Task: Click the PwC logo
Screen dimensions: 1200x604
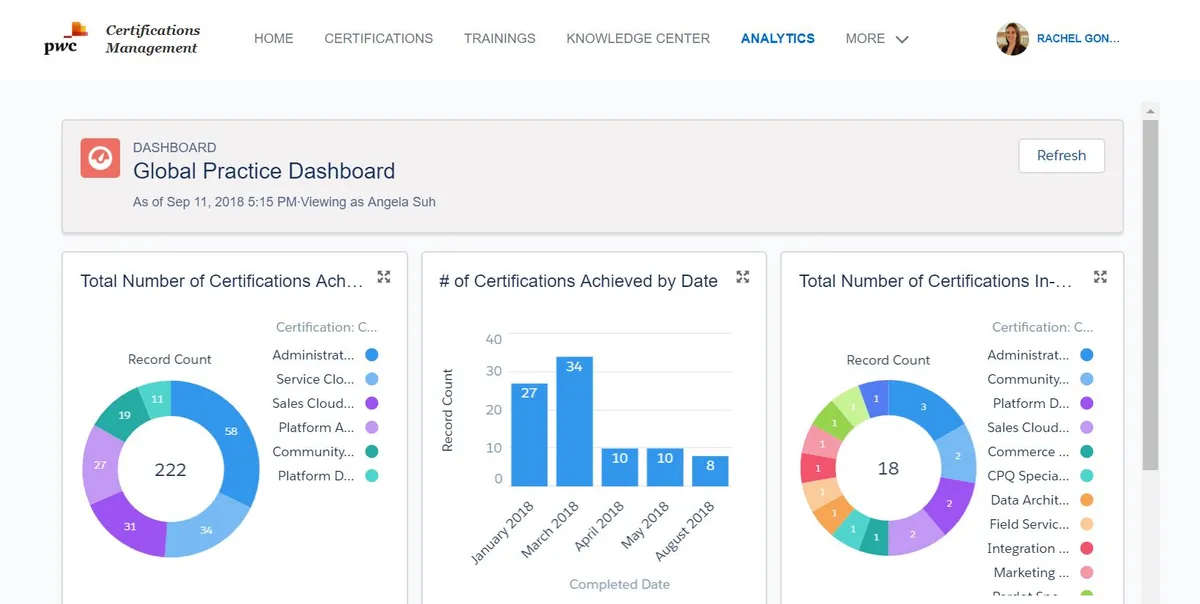Action: pos(65,38)
